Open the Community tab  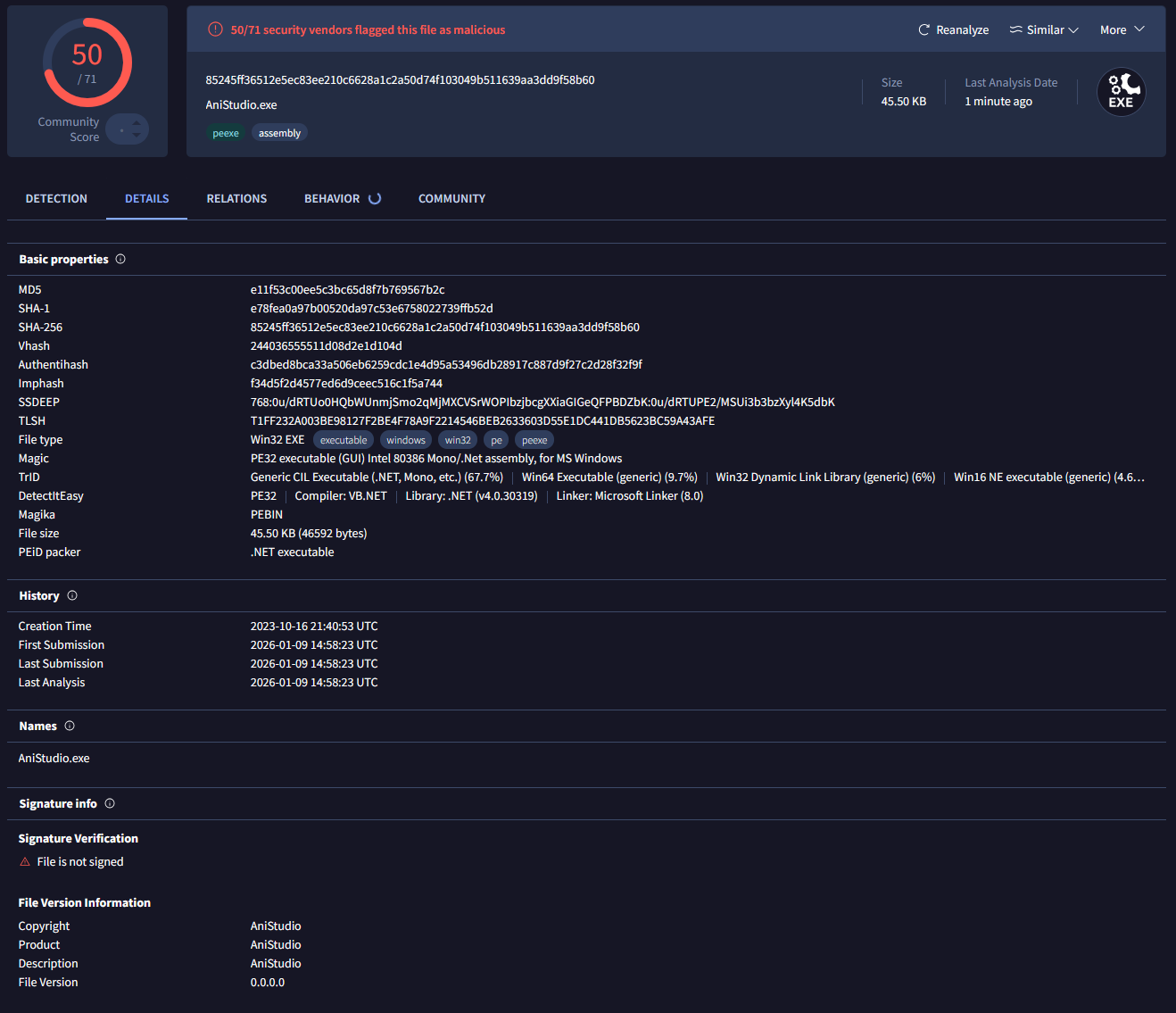(x=451, y=198)
